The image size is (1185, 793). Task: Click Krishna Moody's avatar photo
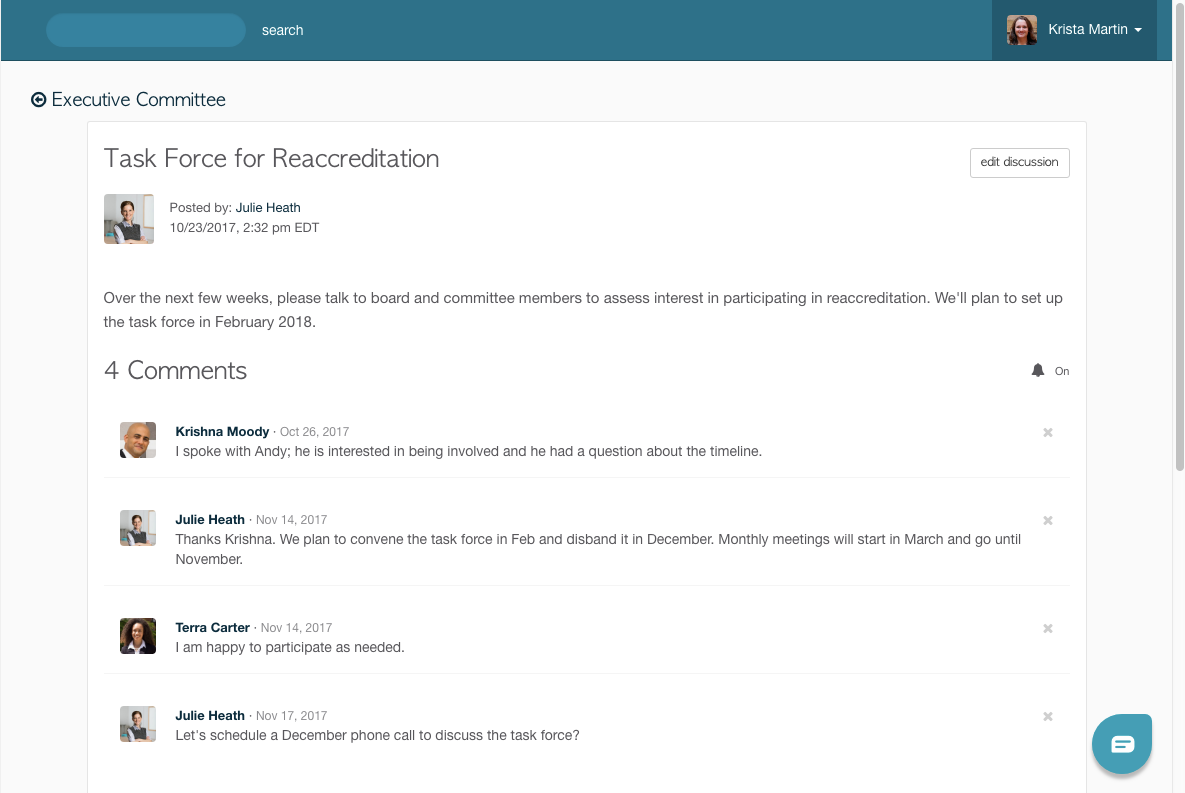pyautogui.click(x=138, y=440)
